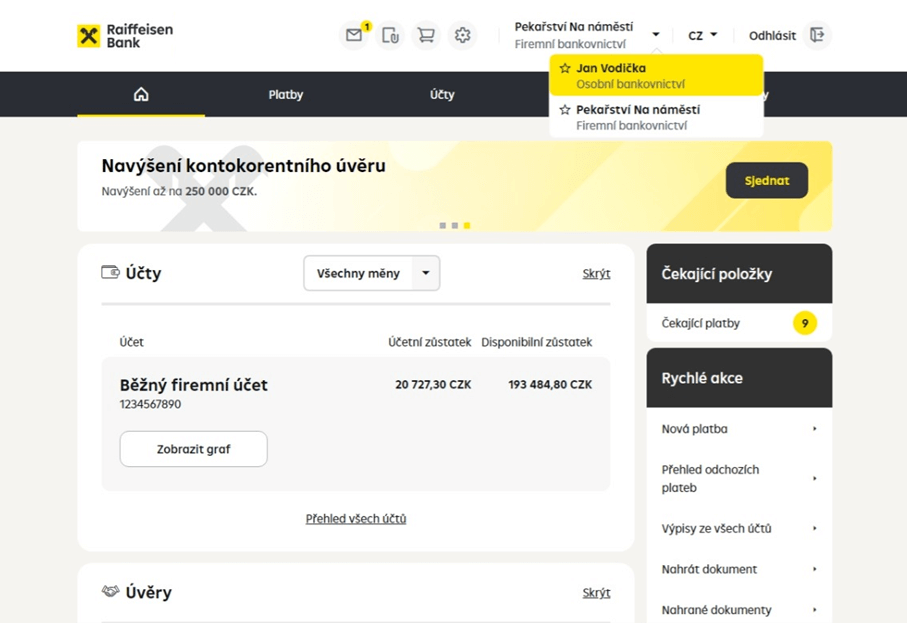The height and width of the screenshot is (623, 907).
Task: Click the logout door icon
Action: coord(817,35)
